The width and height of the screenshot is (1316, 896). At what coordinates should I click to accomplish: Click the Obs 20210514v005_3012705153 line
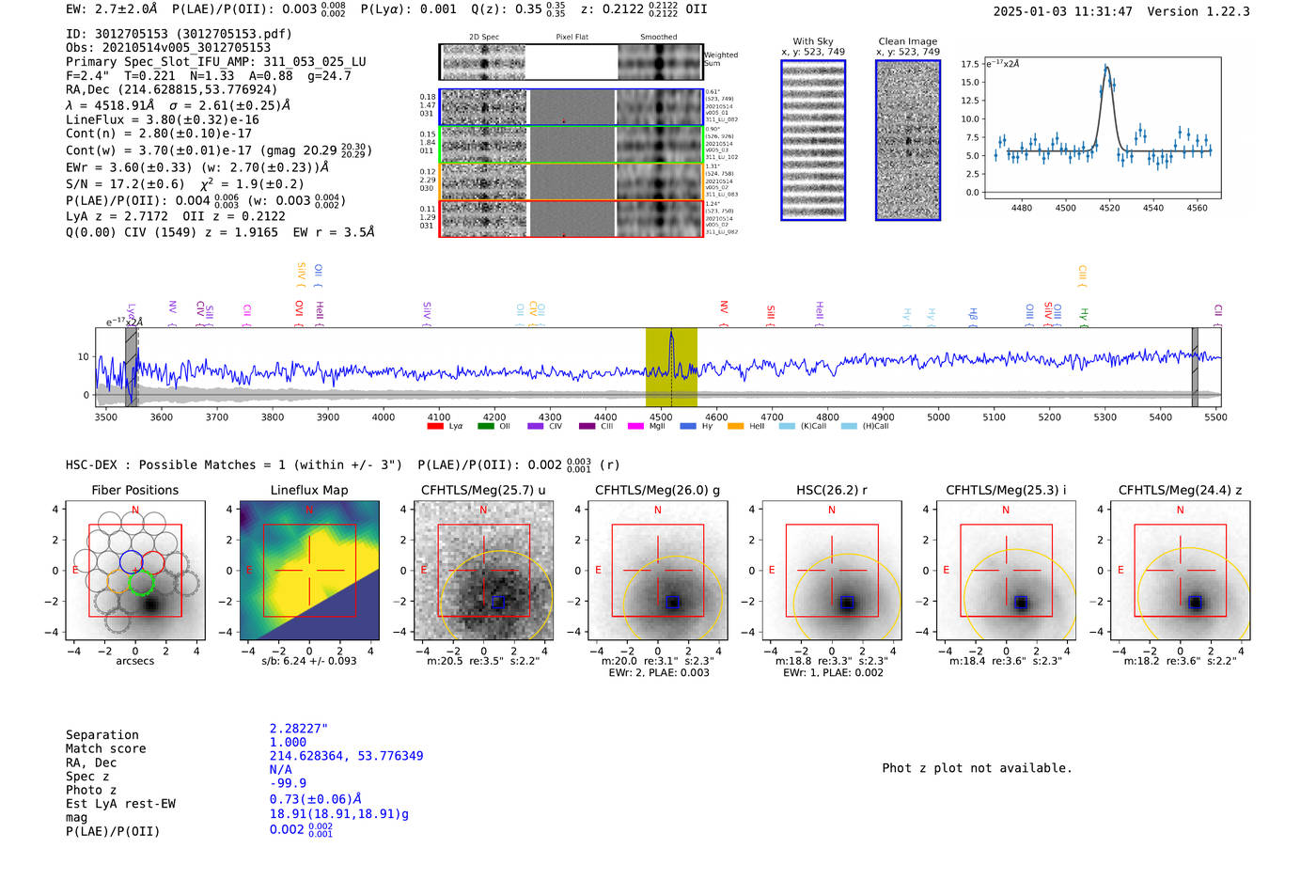(168, 48)
